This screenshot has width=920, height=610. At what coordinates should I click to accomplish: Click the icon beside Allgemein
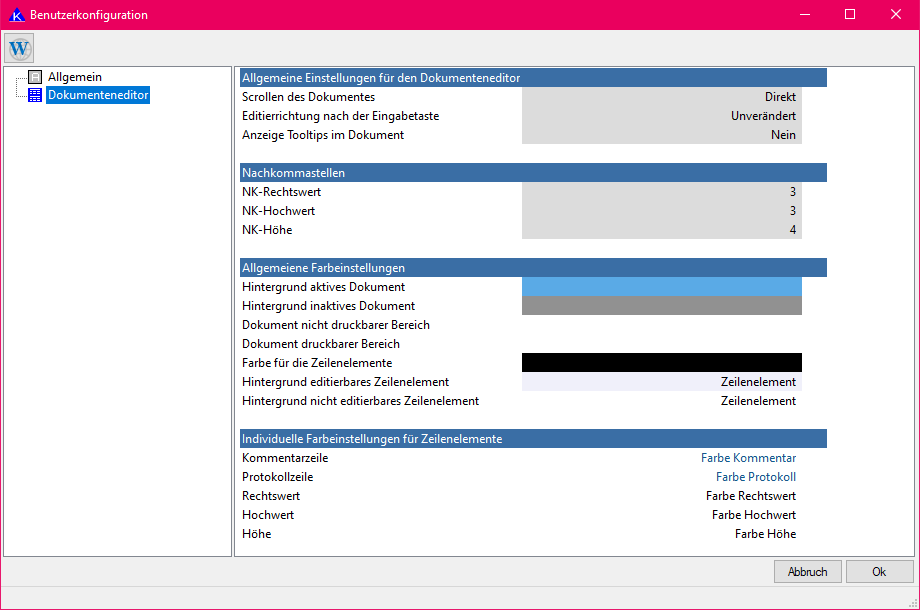[35, 77]
